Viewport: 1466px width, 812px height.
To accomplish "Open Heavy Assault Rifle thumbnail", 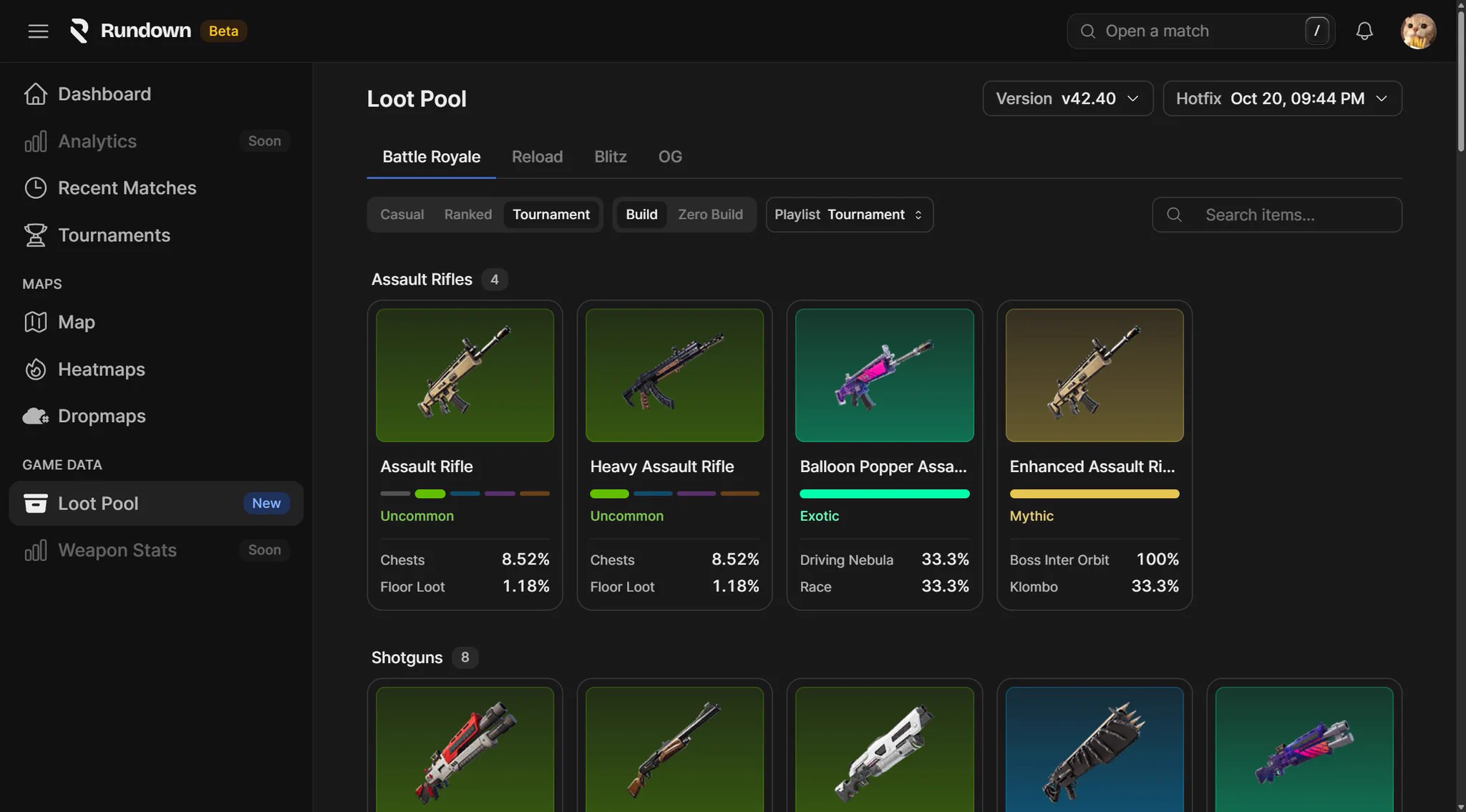I will (x=674, y=375).
